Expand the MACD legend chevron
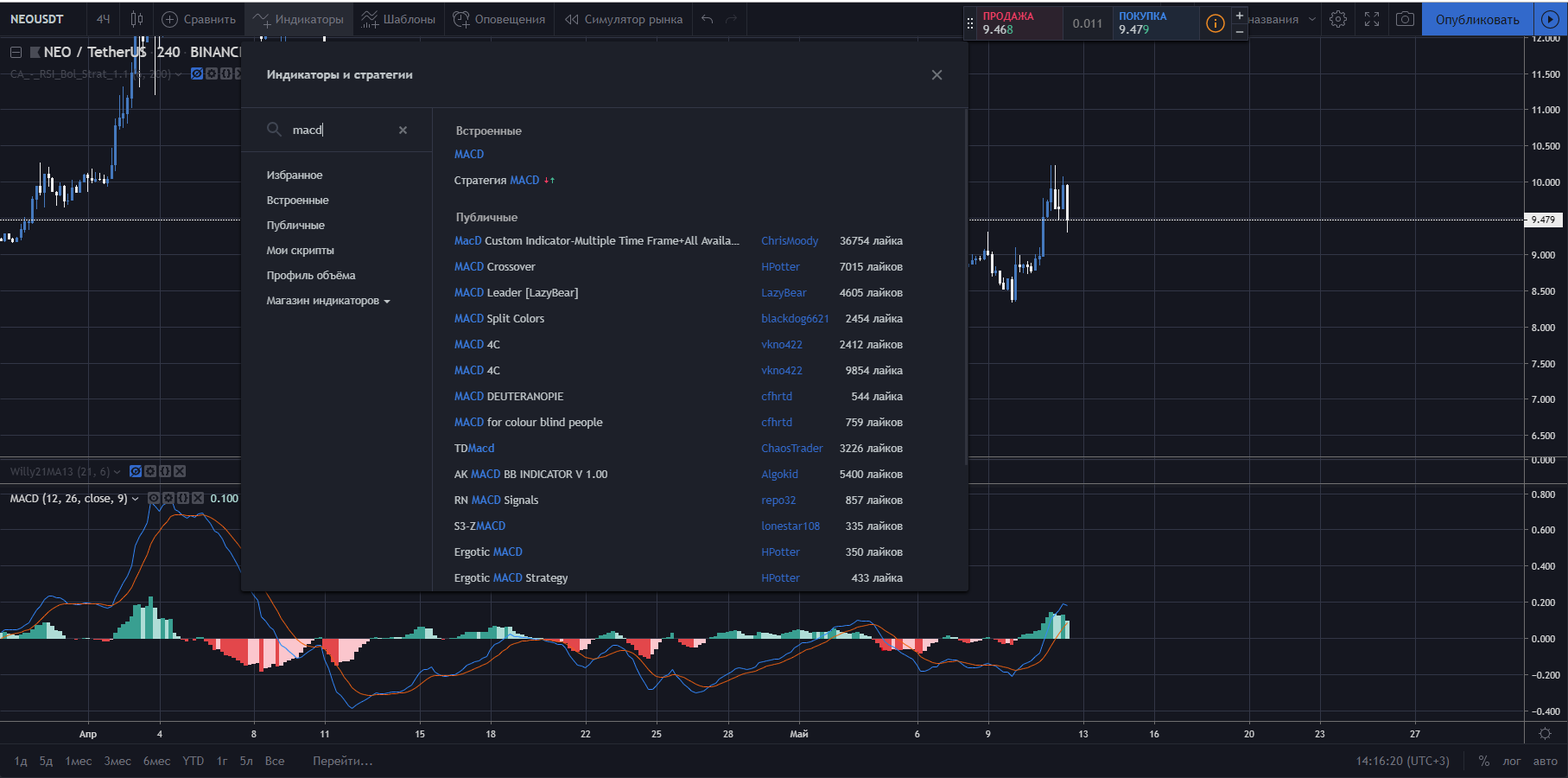1568x778 pixels. 136,499
